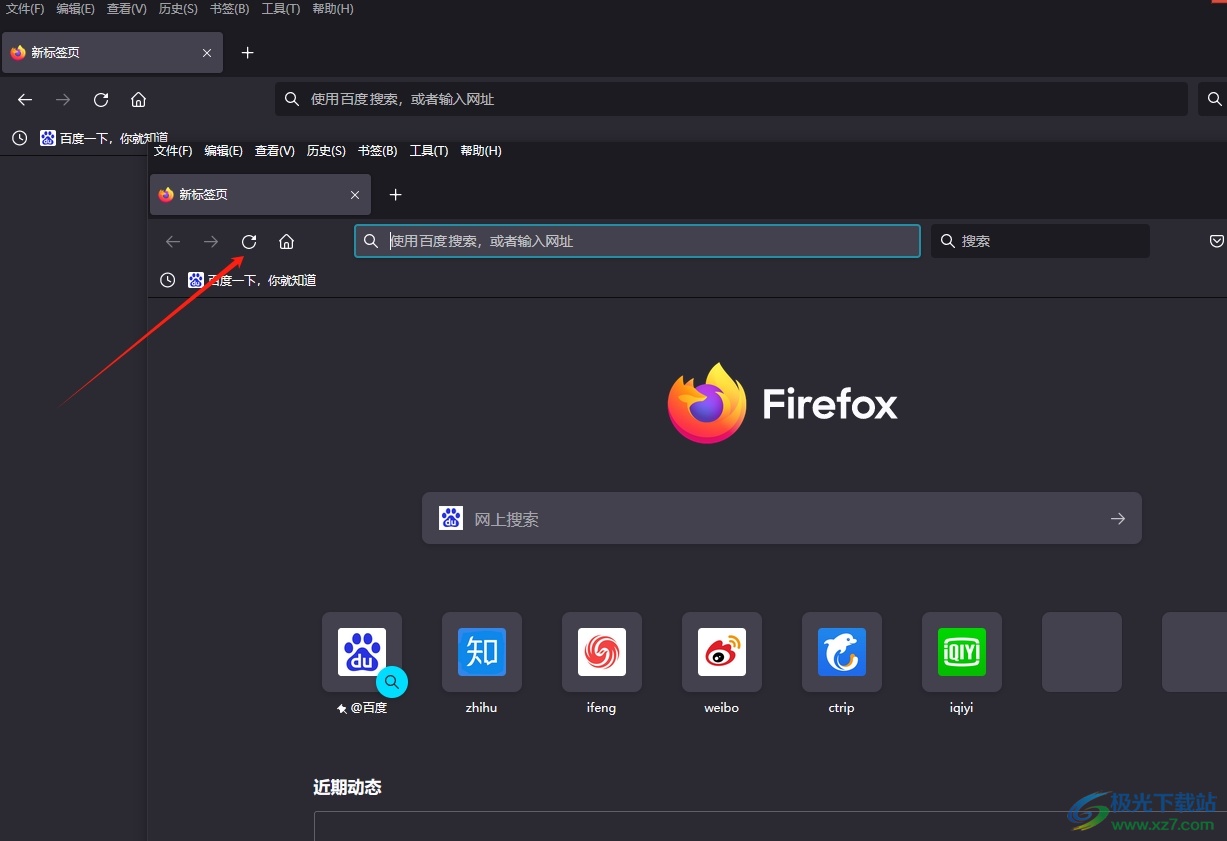1227x841 pixels.
Task: Open 工具(T) menu in front window
Action: coord(429,151)
